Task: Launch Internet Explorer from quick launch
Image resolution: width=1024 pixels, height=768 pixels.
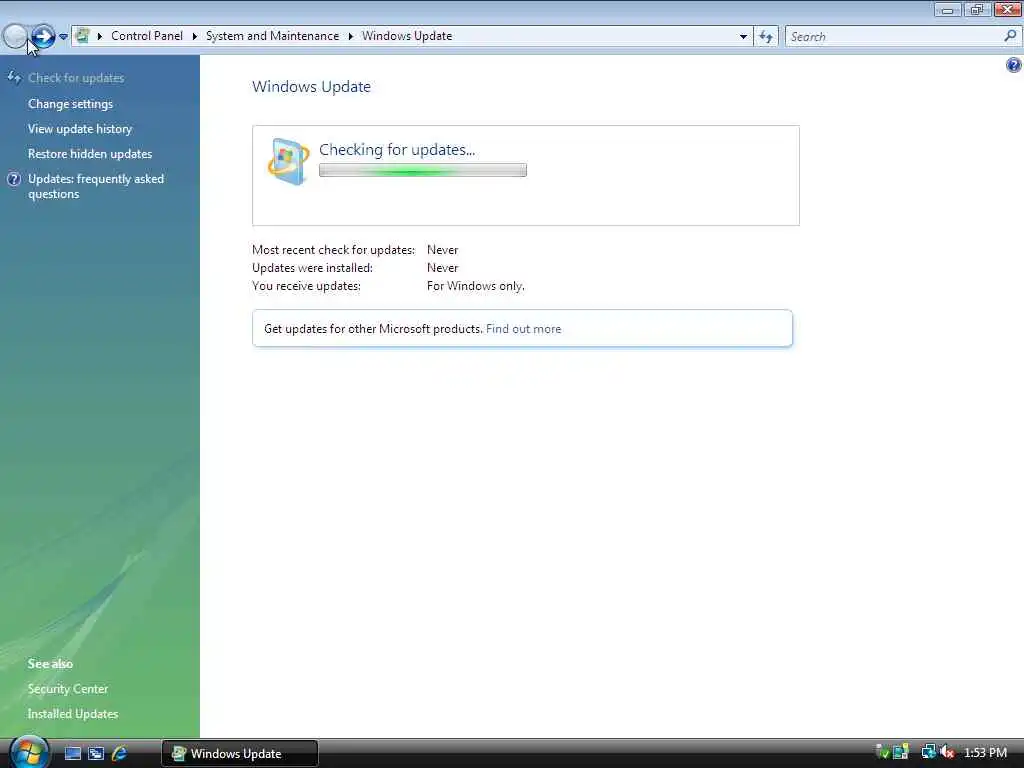Action: [x=120, y=754]
